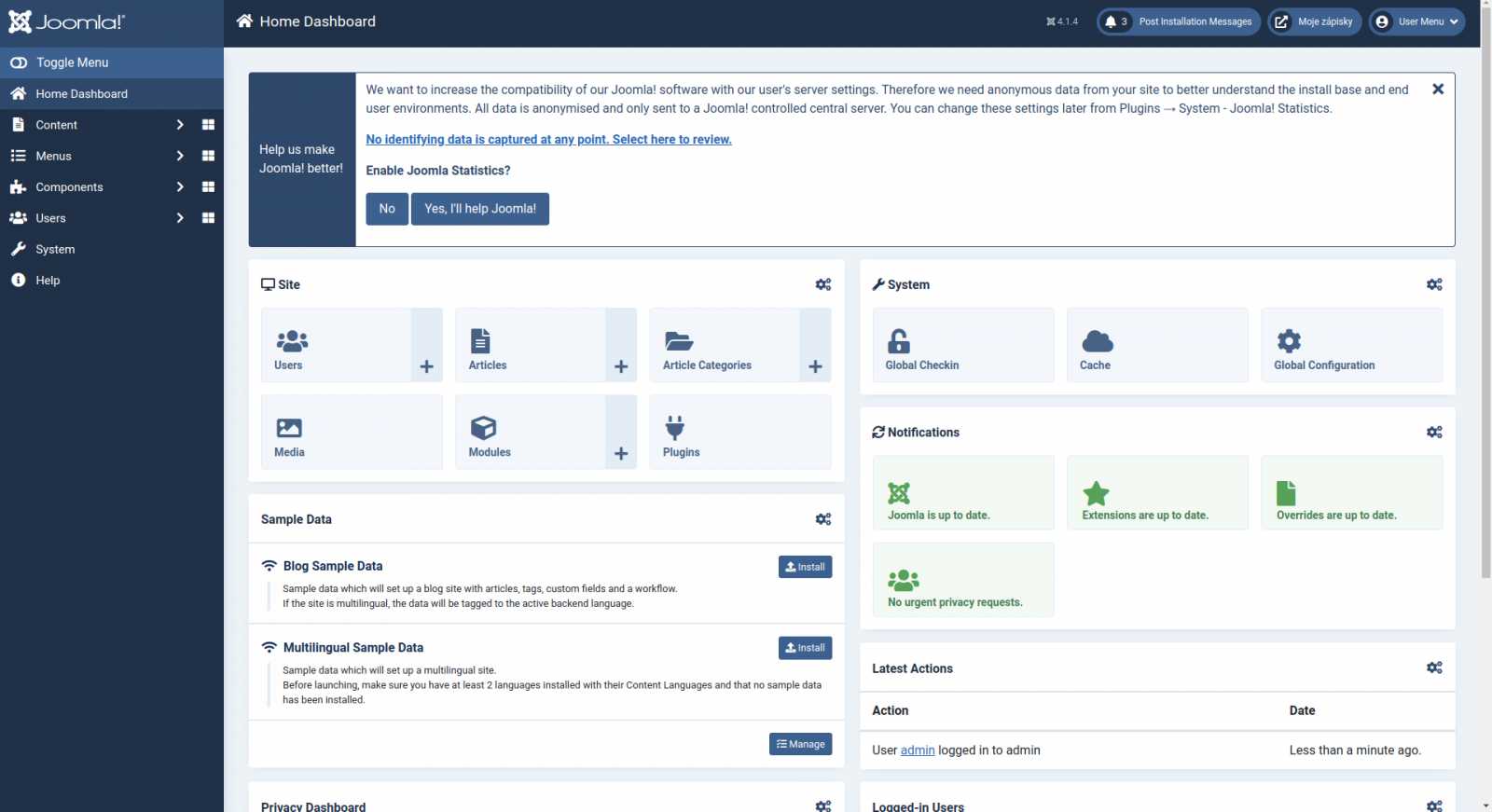Click the notification bell icon

tap(1111, 21)
